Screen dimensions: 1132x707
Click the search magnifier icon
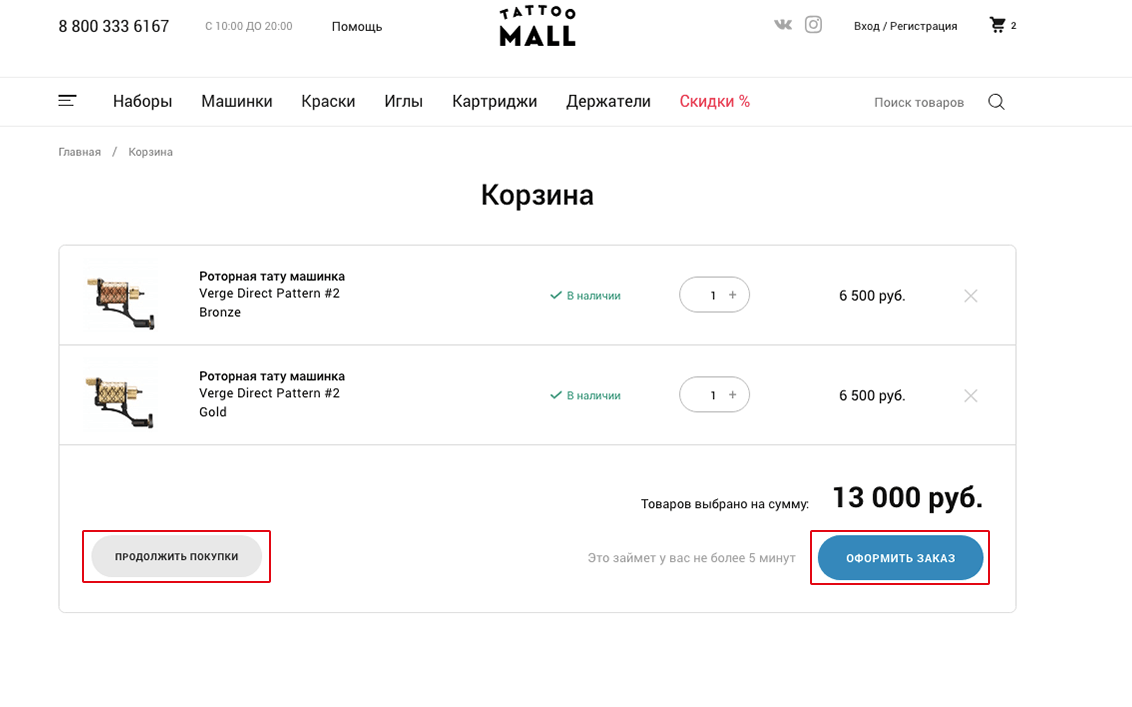996,102
